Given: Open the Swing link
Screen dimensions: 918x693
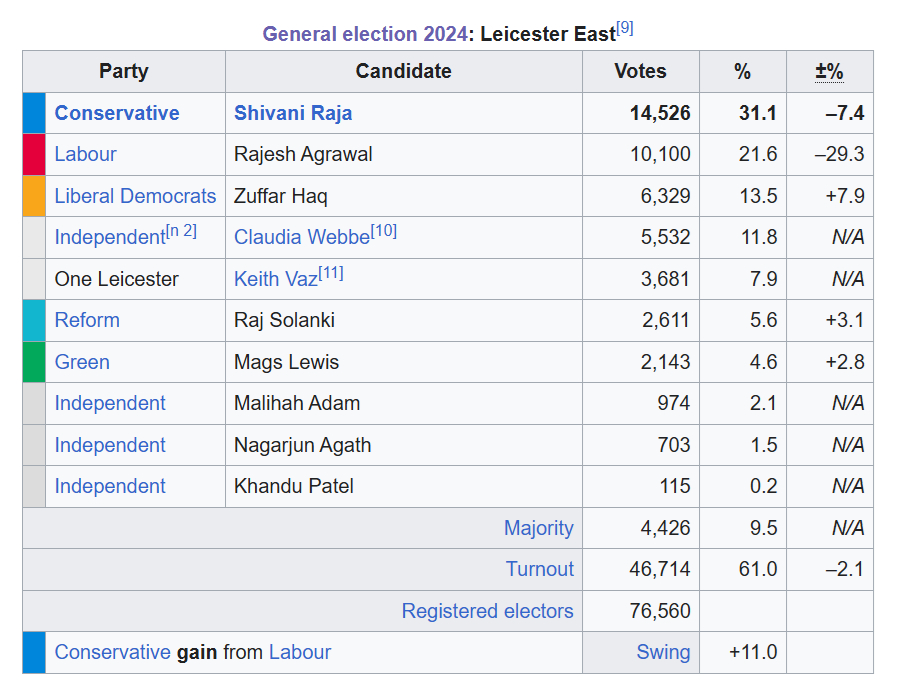Looking at the screenshot, I should pos(663,652).
